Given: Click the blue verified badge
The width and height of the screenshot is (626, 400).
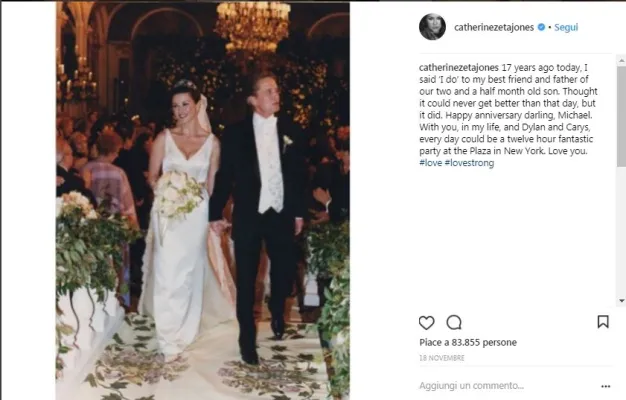Looking at the screenshot, I should click(542, 27).
